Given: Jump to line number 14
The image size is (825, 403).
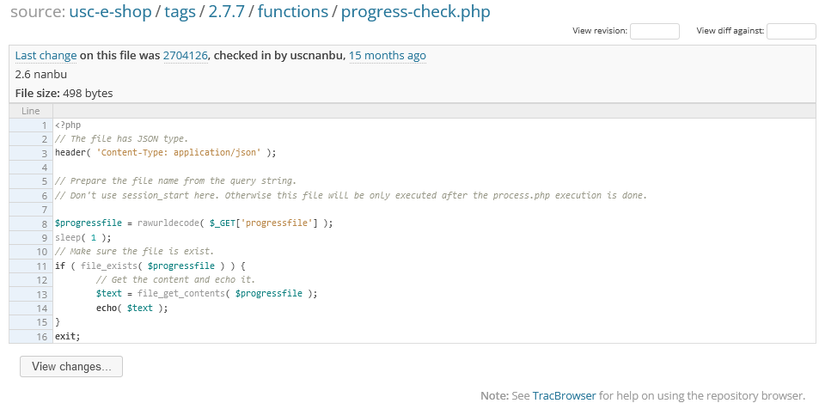Looking at the screenshot, I should click(43, 308).
